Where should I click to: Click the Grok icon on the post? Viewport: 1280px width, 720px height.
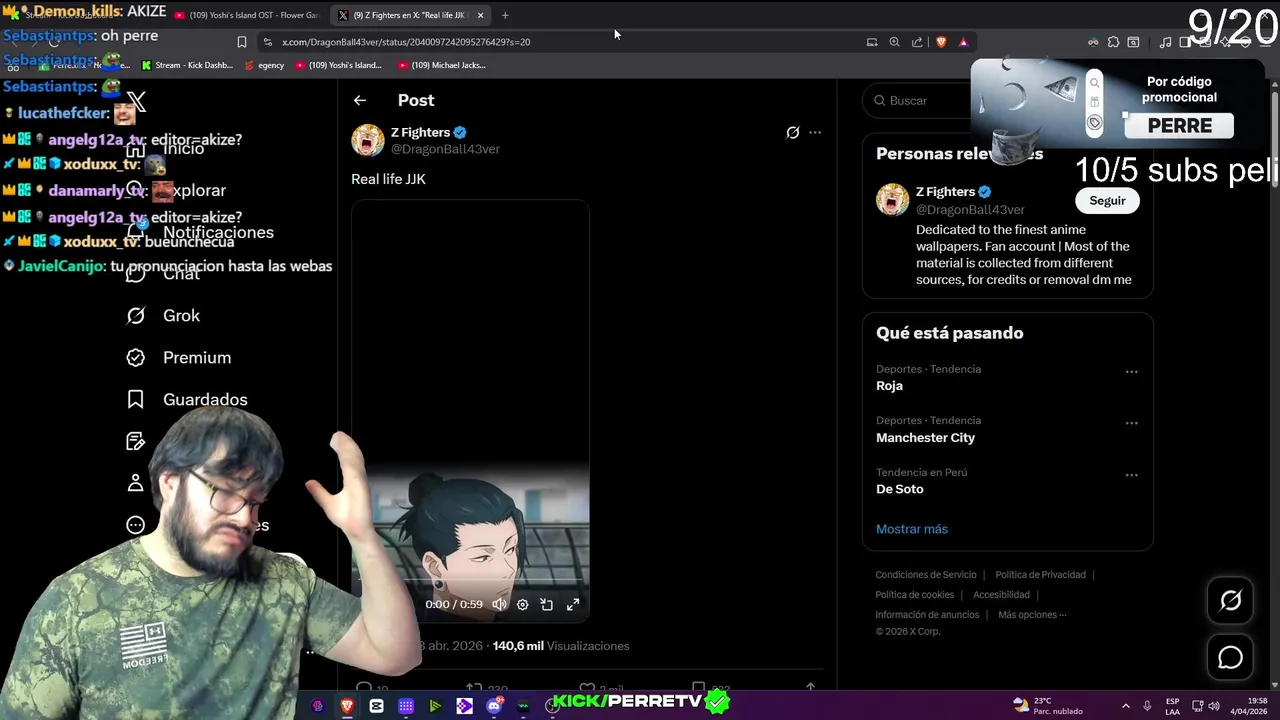click(x=793, y=132)
